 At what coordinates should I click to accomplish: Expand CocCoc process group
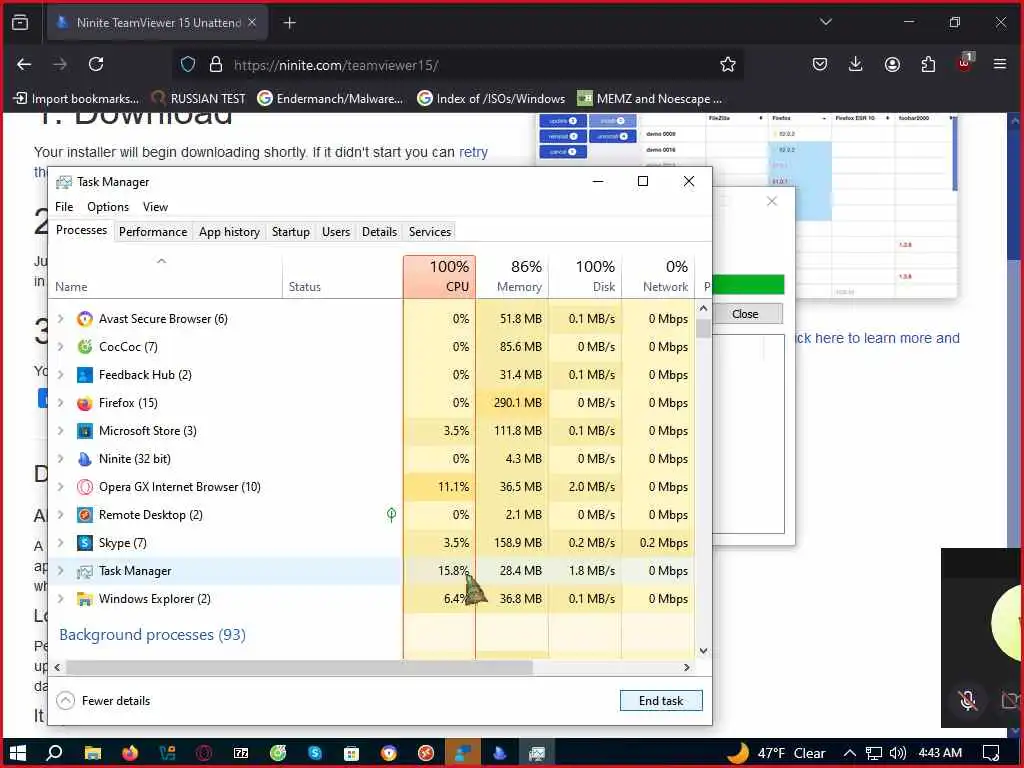tap(61, 347)
